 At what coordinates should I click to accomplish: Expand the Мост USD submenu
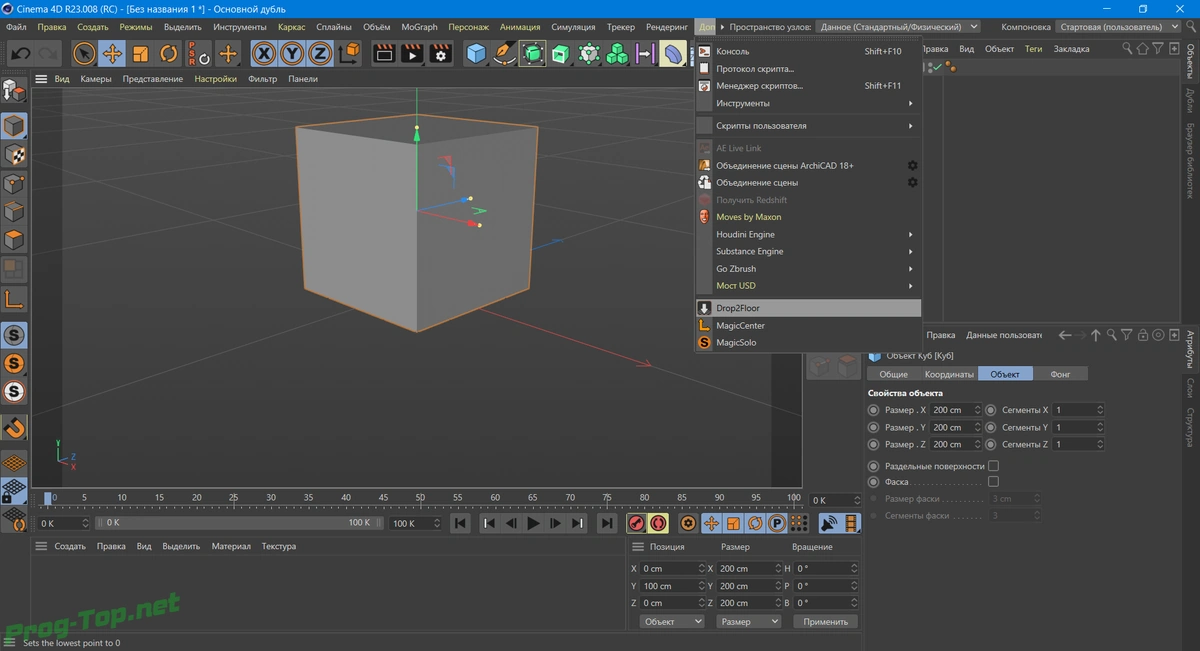(x=808, y=286)
